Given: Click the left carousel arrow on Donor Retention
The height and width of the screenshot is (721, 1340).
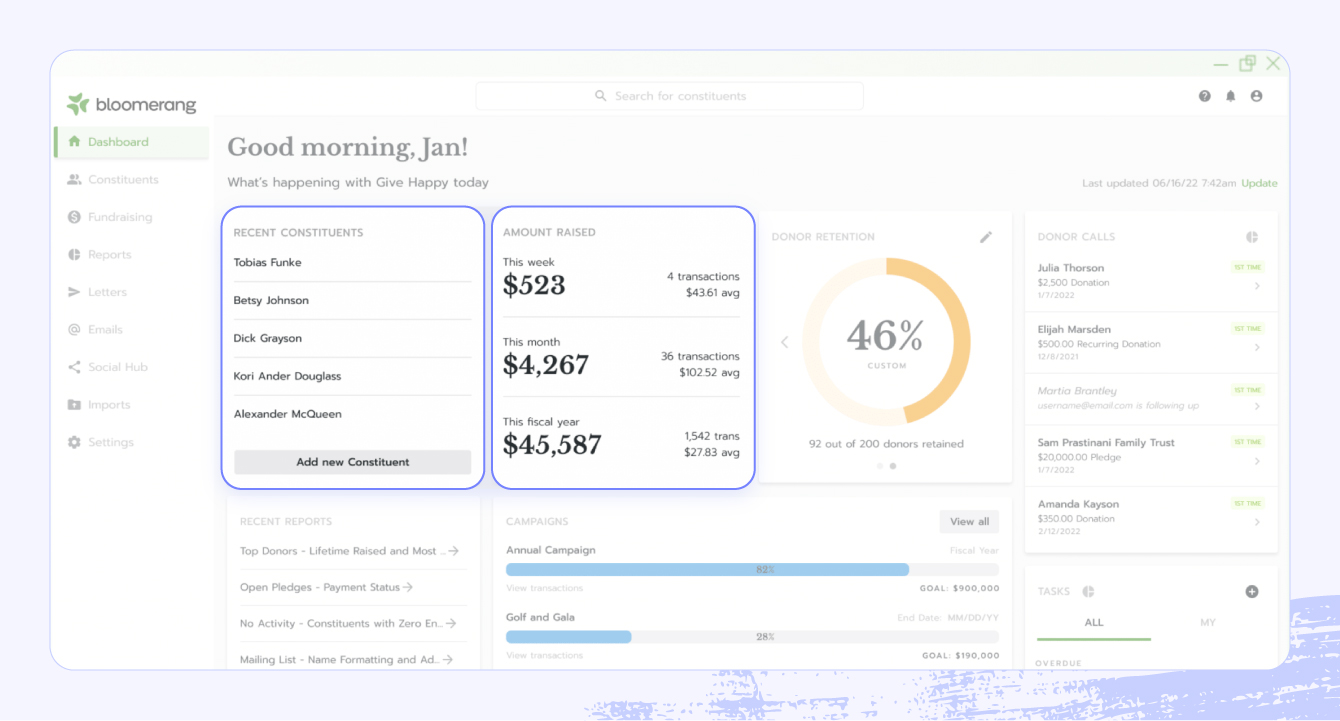Looking at the screenshot, I should click(784, 341).
